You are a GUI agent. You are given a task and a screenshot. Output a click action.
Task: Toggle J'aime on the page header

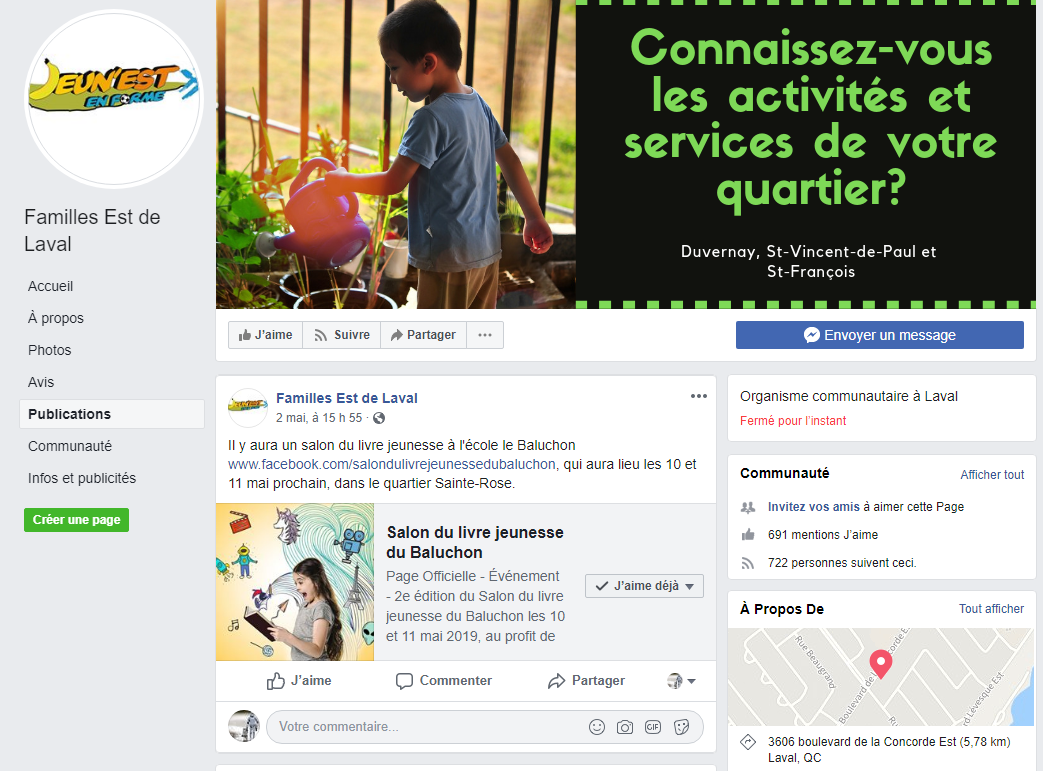[265, 335]
